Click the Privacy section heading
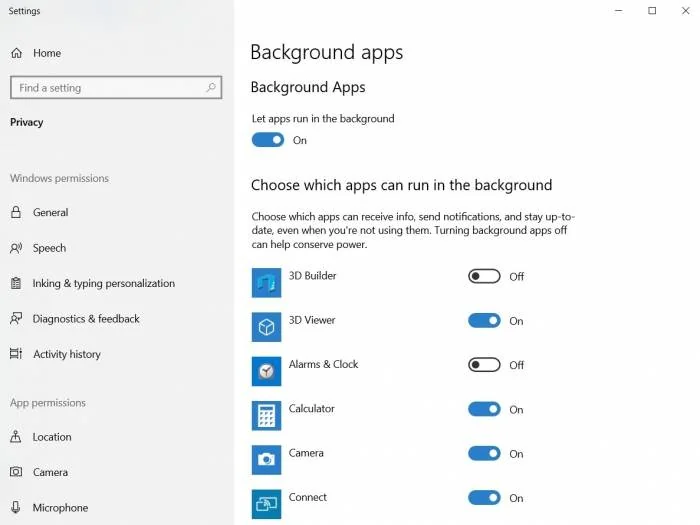This screenshot has height=525, width=700. point(26,122)
